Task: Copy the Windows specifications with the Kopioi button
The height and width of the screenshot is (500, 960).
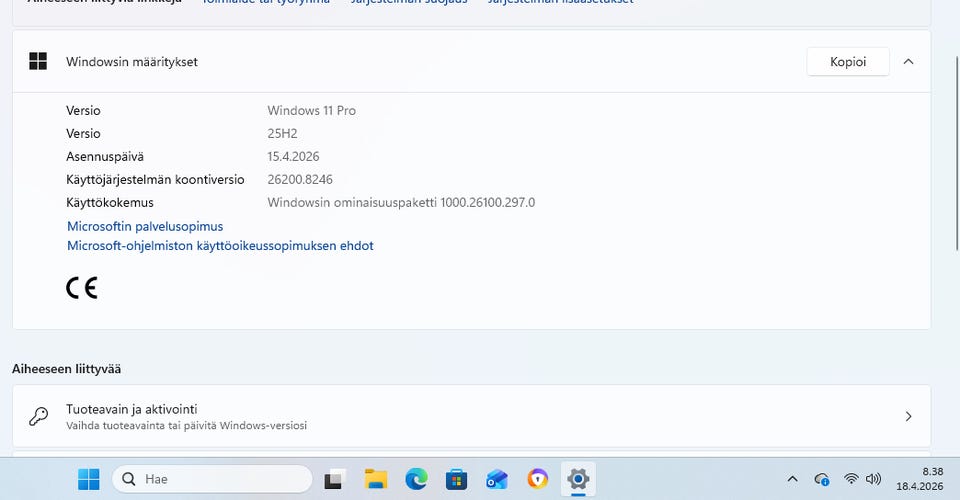Action: [x=848, y=62]
